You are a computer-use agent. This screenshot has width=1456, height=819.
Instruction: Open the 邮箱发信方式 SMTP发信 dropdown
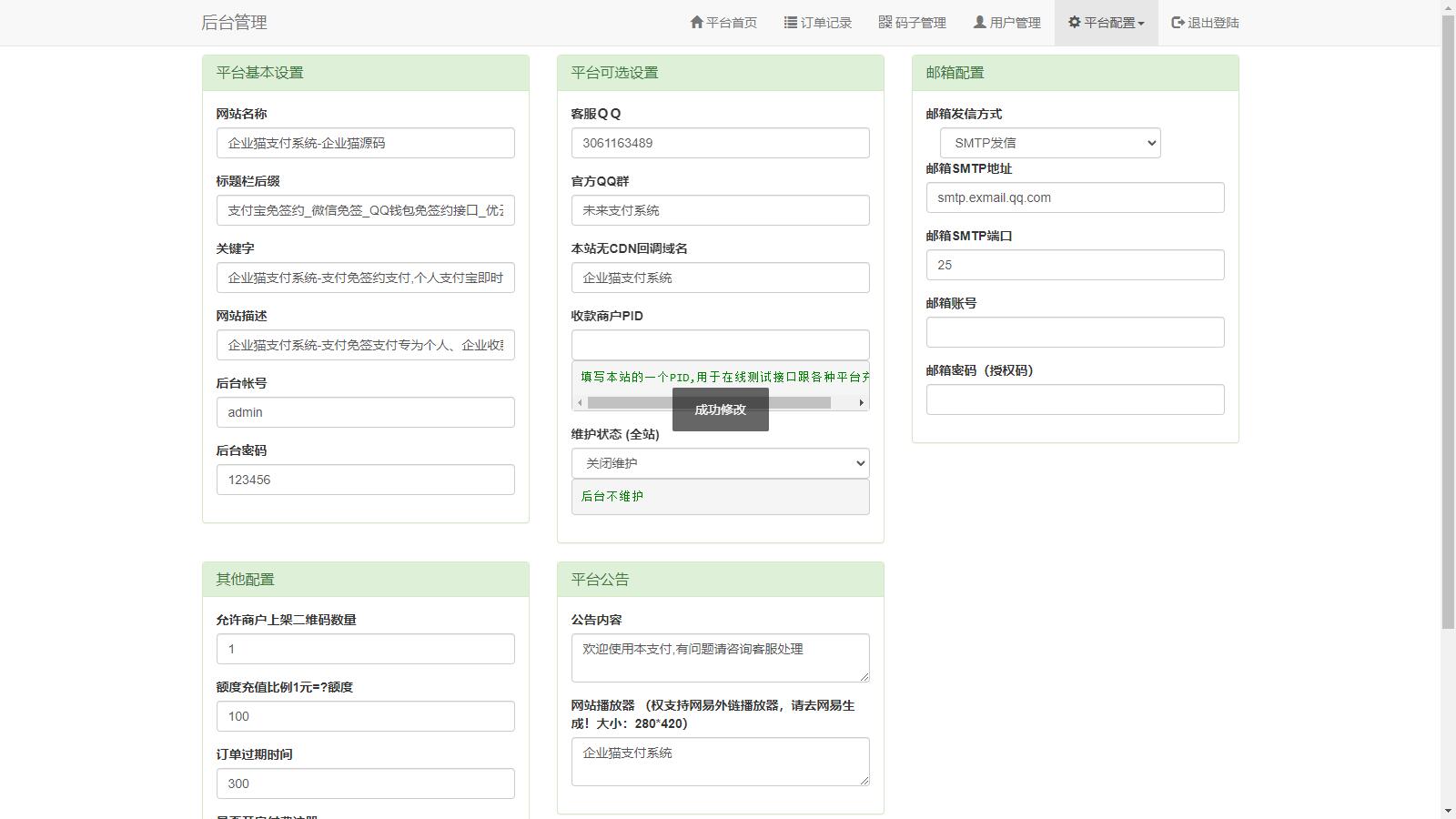(x=1050, y=143)
